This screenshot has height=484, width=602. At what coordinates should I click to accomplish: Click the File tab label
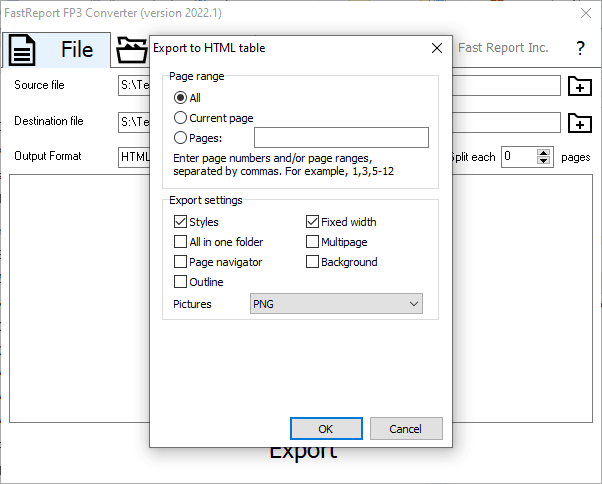(77, 50)
